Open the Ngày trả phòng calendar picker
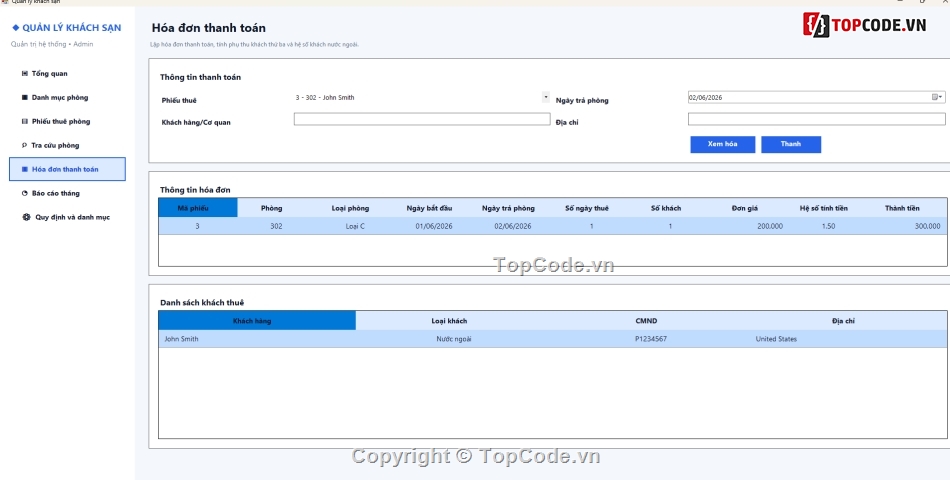Image resolution: width=950 pixels, height=480 pixels. 937,97
